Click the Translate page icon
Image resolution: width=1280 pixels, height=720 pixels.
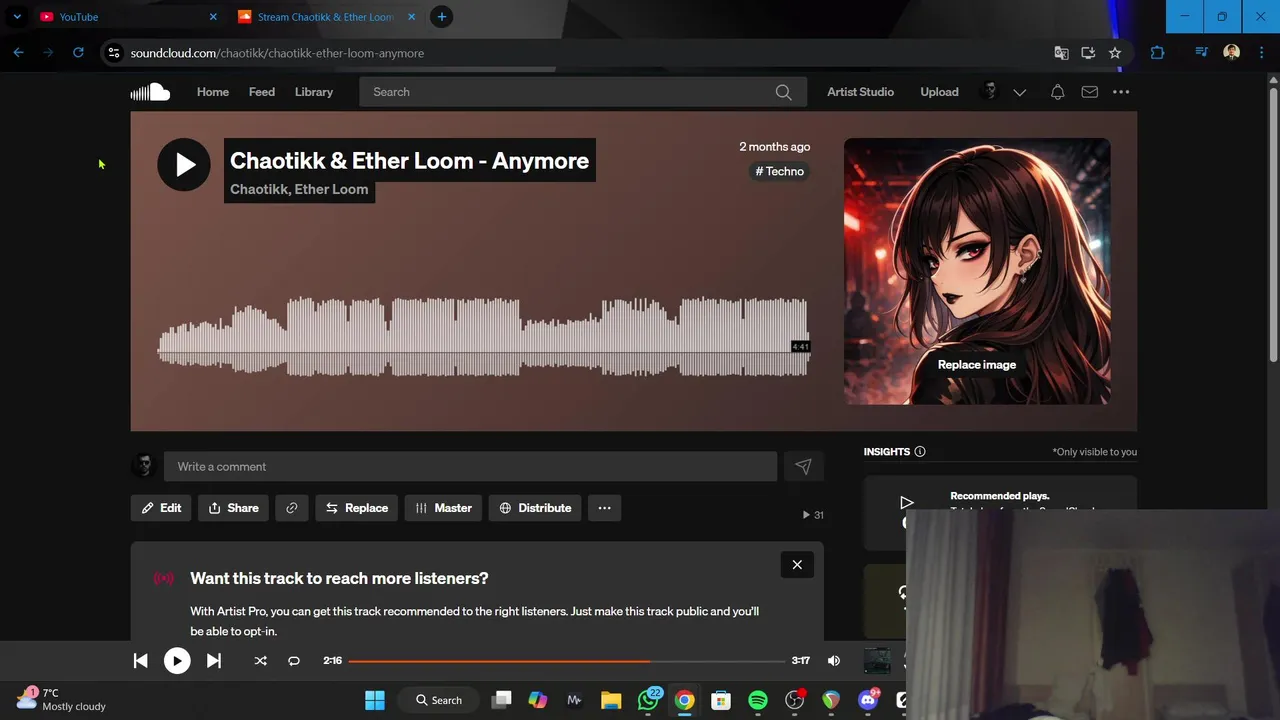pyautogui.click(x=1061, y=53)
